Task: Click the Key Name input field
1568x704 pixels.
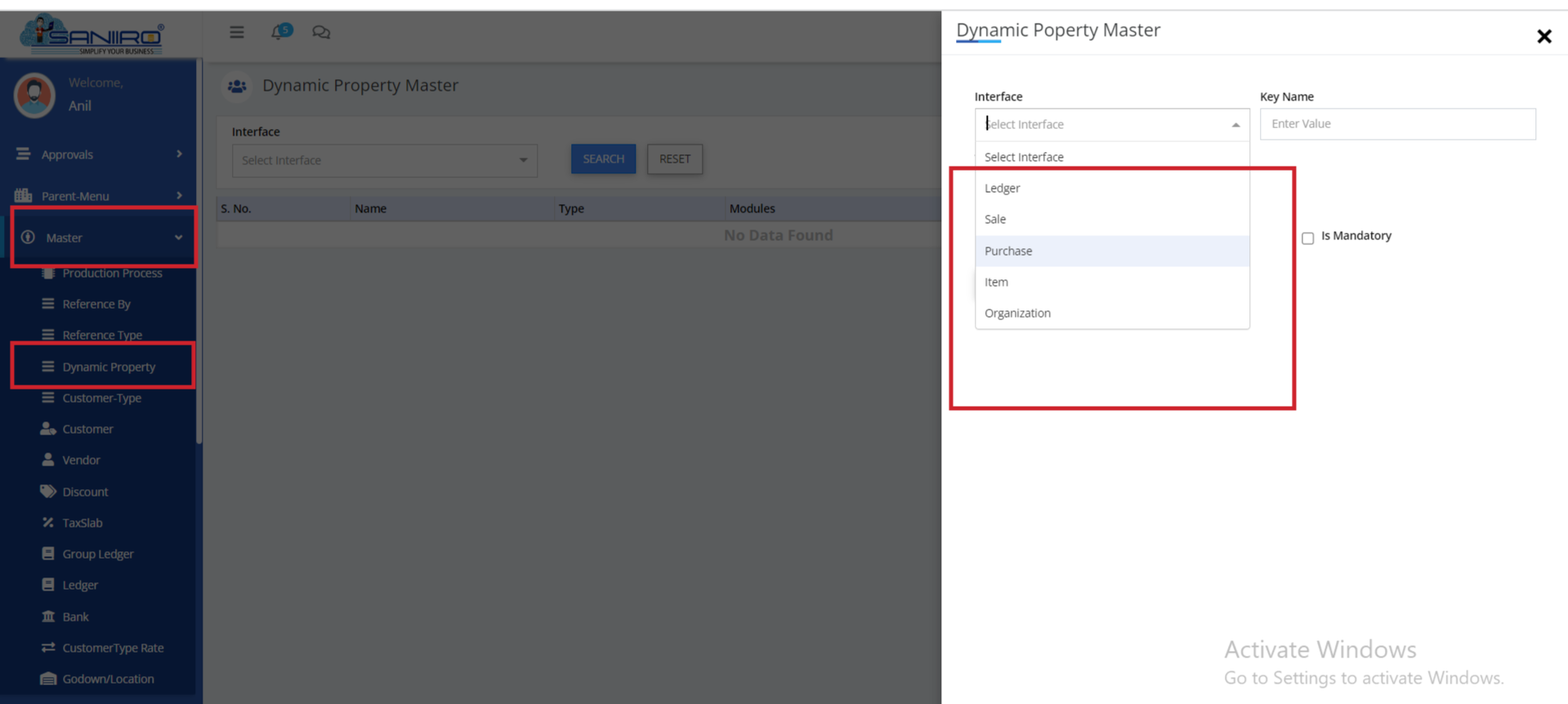Action: tap(1397, 124)
